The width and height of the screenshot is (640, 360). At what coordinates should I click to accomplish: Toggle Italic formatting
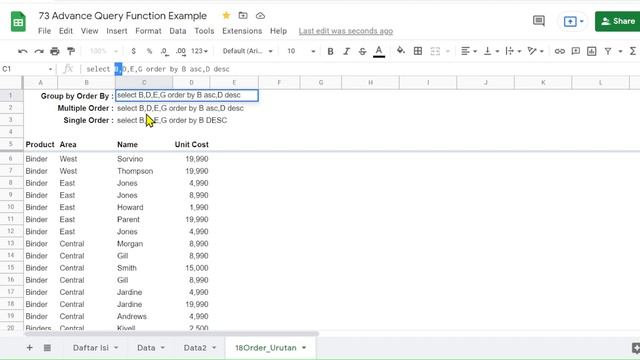pyautogui.click(x=347, y=51)
